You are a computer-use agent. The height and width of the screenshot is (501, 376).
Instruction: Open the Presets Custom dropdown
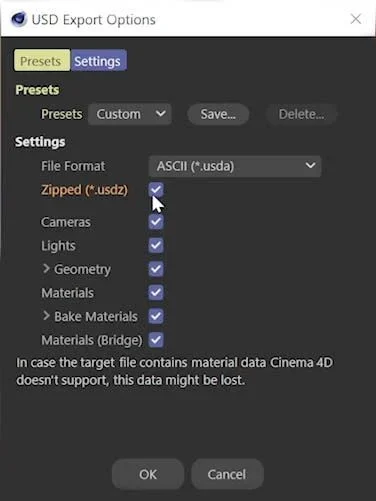pos(130,114)
